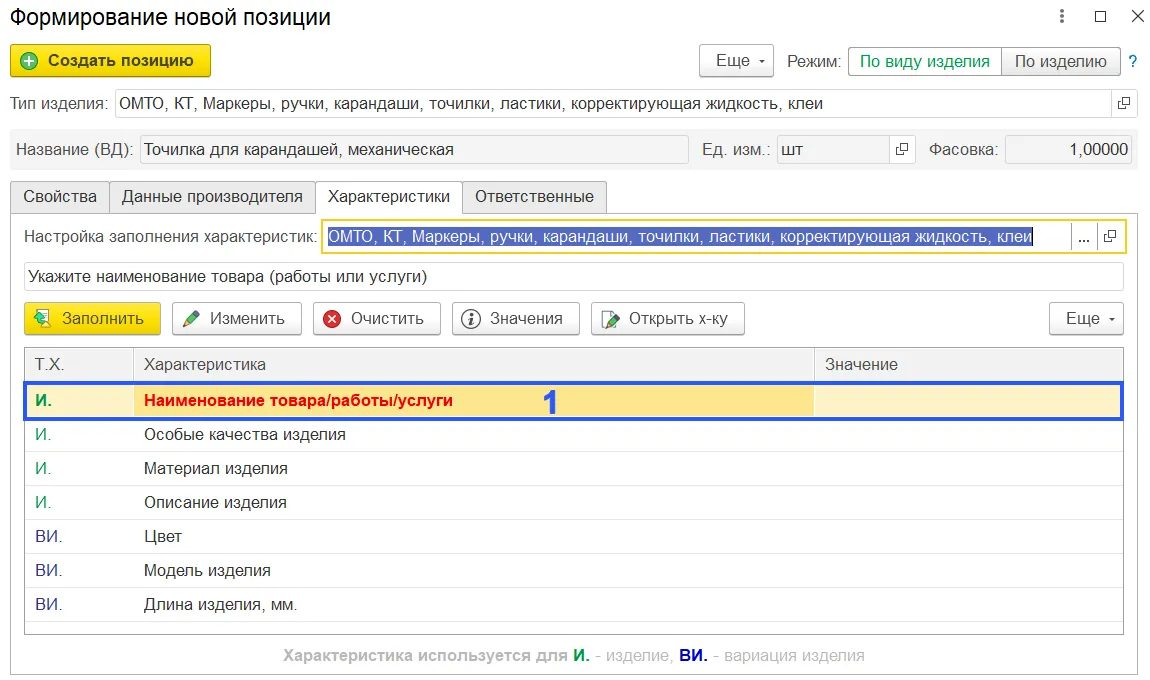Open the Данные производителя tab
The image size is (1150, 680).
[212, 197]
